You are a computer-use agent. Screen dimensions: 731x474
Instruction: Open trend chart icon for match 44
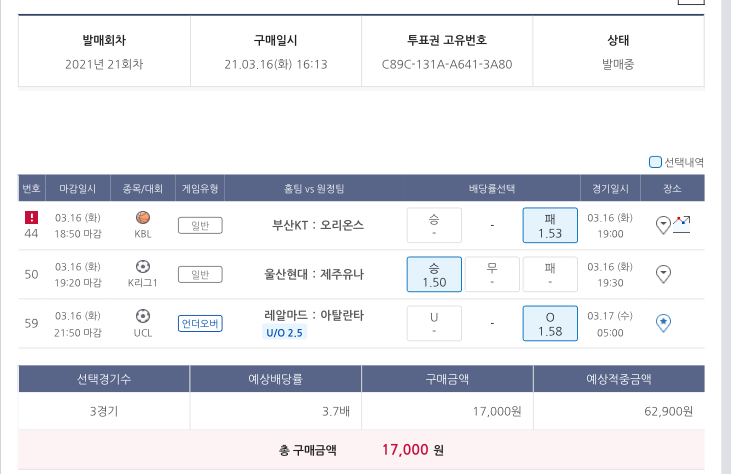[682, 224]
